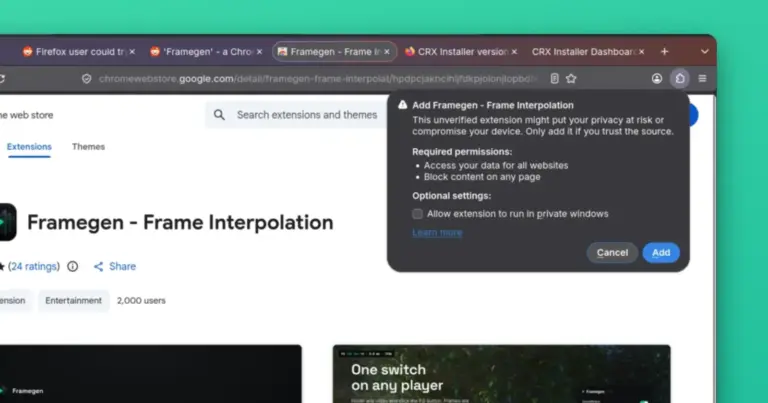The image size is (768, 403).
Task: Switch to the Themes store tab
Action: tap(88, 146)
